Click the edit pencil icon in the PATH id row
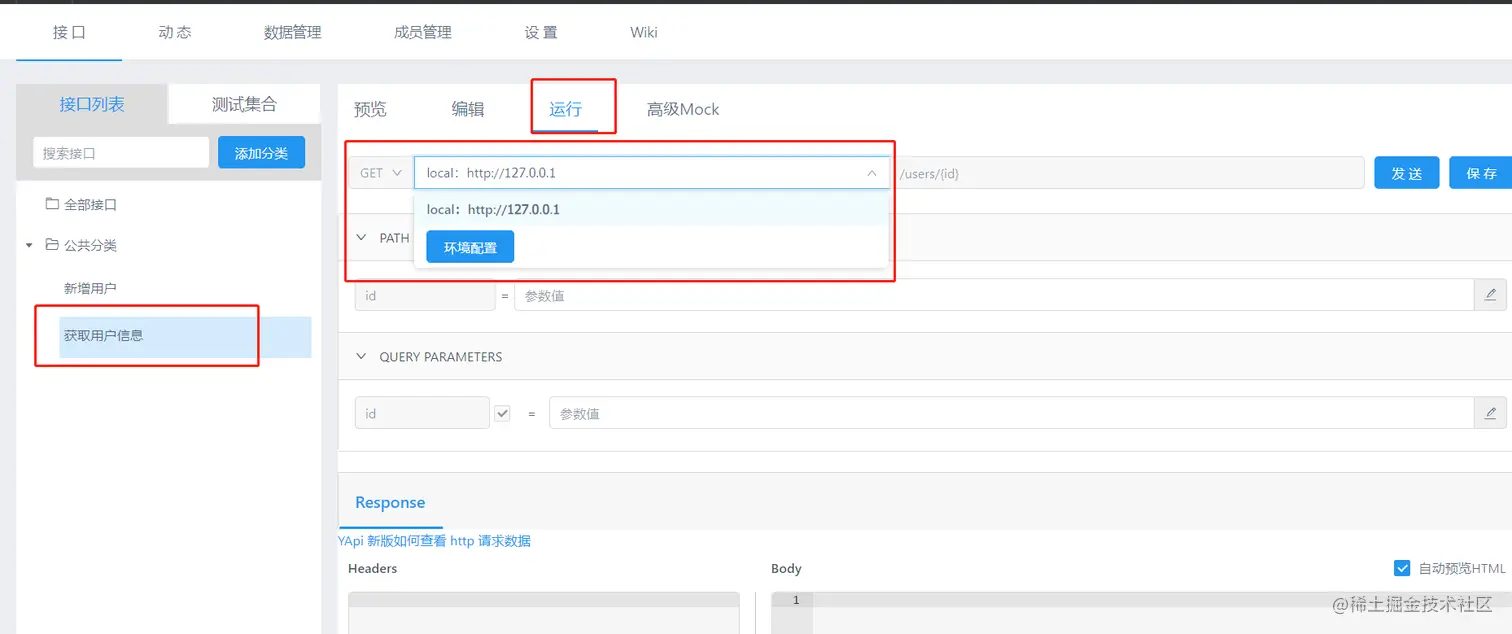Screen dimensions: 1512x634 click(x=1490, y=295)
